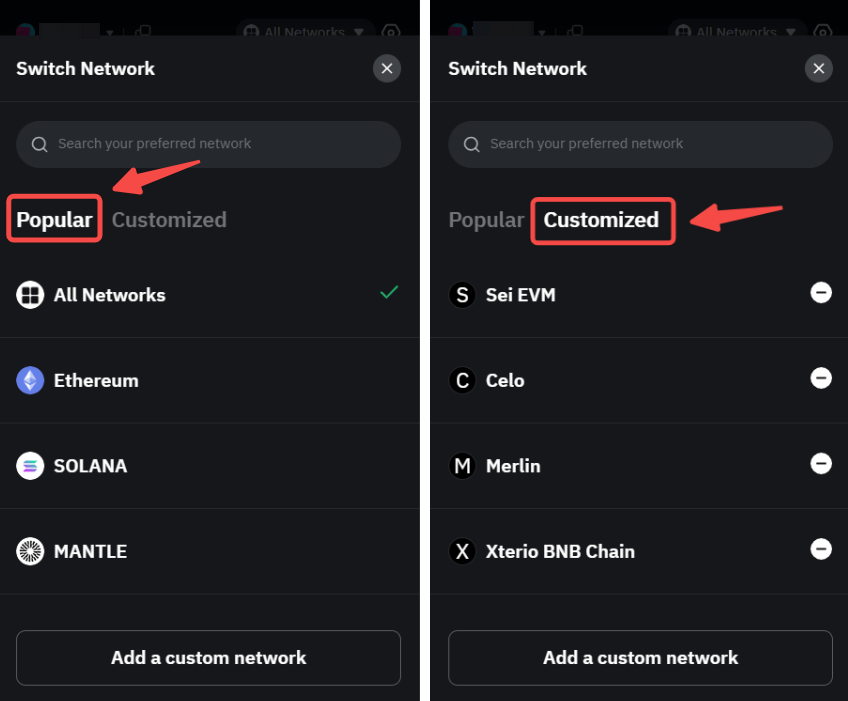Click the Merlin letter icon
Viewport: 848px width, 701px height.
462,466
